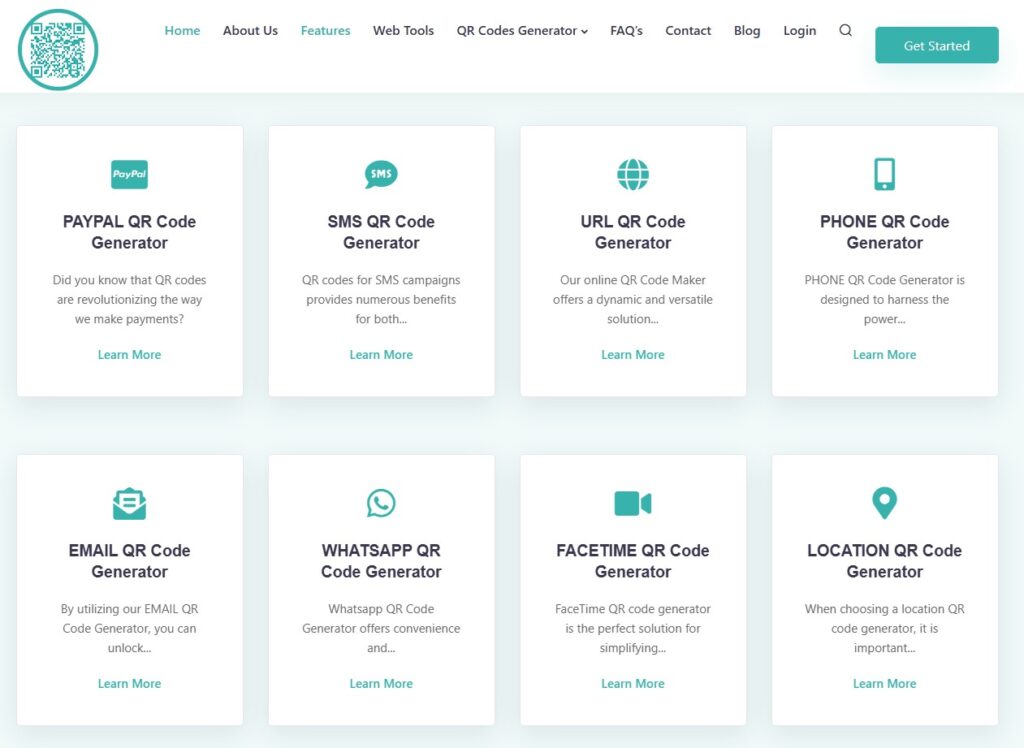Click text 'Did you know that QR codes'
The image size is (1024, 748).
129,280
